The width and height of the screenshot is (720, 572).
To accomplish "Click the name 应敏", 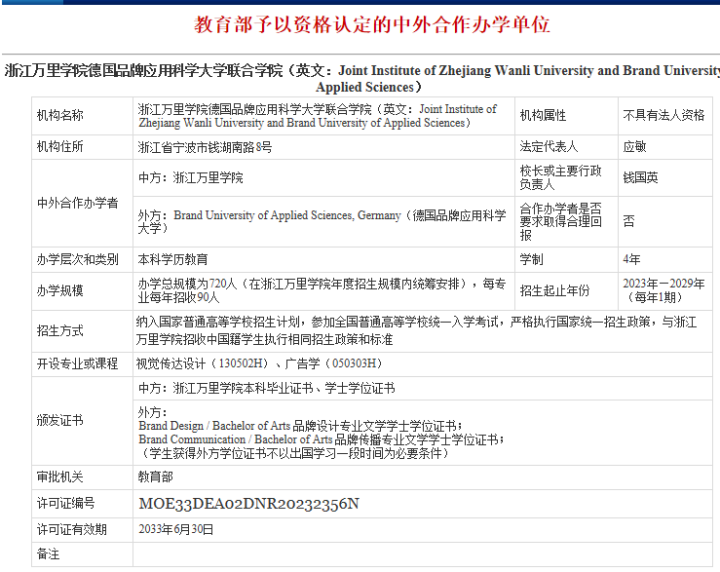I will 635,147.
